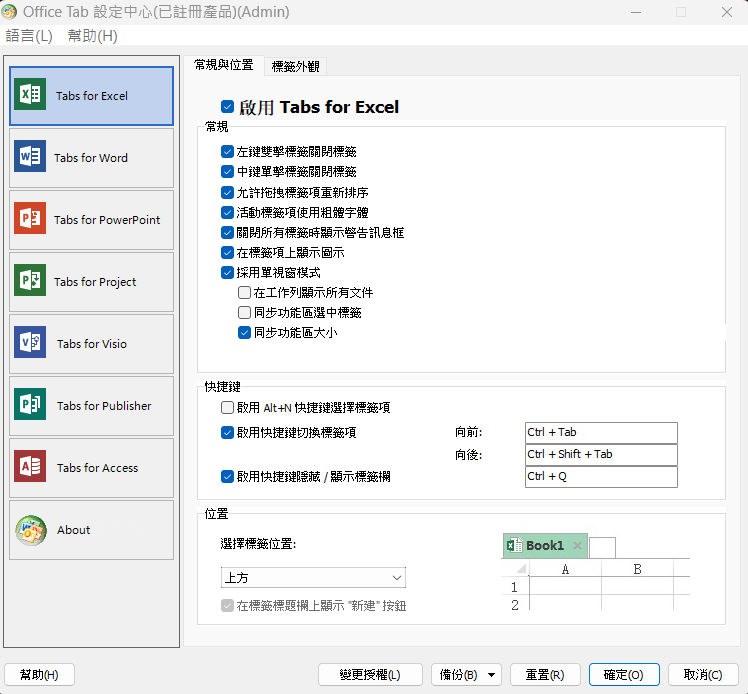Select the Visio icon in sidebar

30,342
